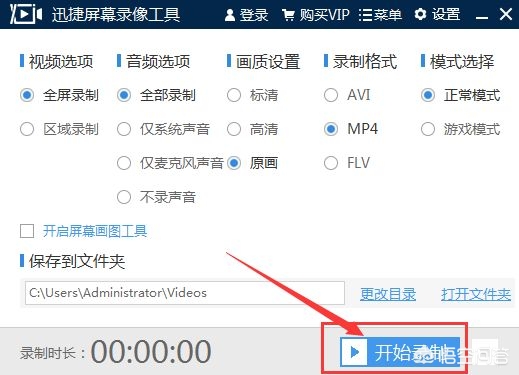Screen dimensions: 519x375
Task: Select 全部录制 audio option
Action: tap(156, 95)
